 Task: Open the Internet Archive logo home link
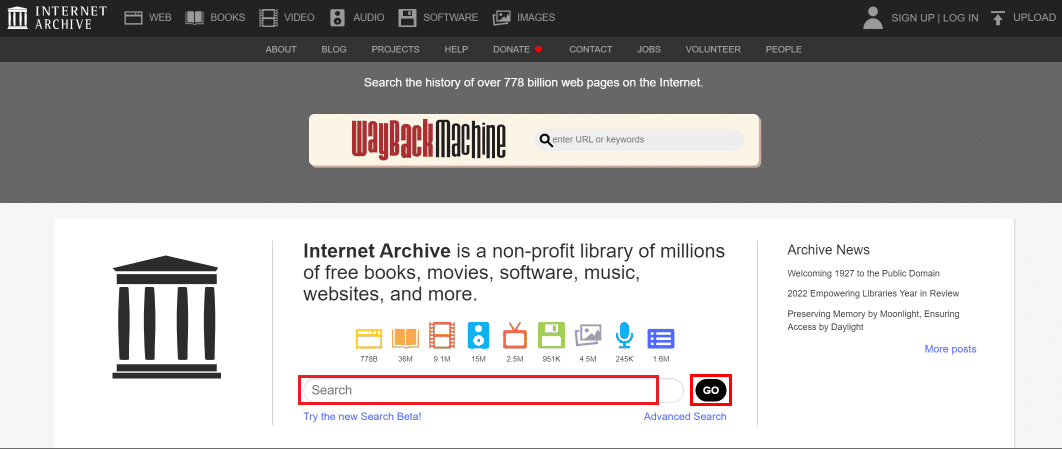pos(57,18)
